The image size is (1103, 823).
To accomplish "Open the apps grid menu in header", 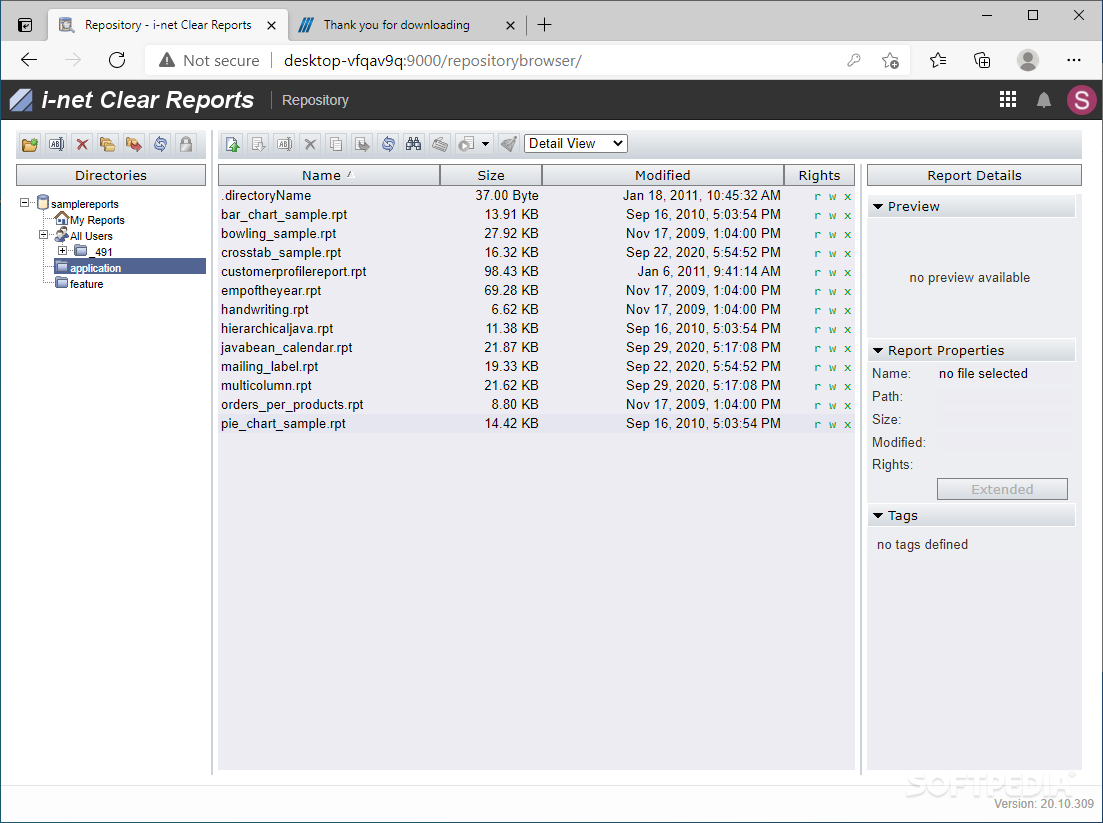I will click(1007, 100).
